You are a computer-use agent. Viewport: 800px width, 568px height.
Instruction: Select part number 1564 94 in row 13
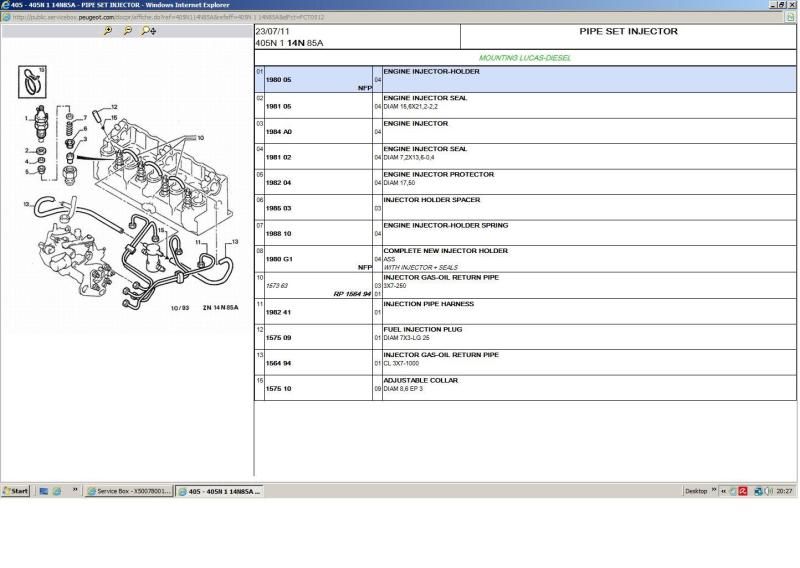(x=278, y=363)
